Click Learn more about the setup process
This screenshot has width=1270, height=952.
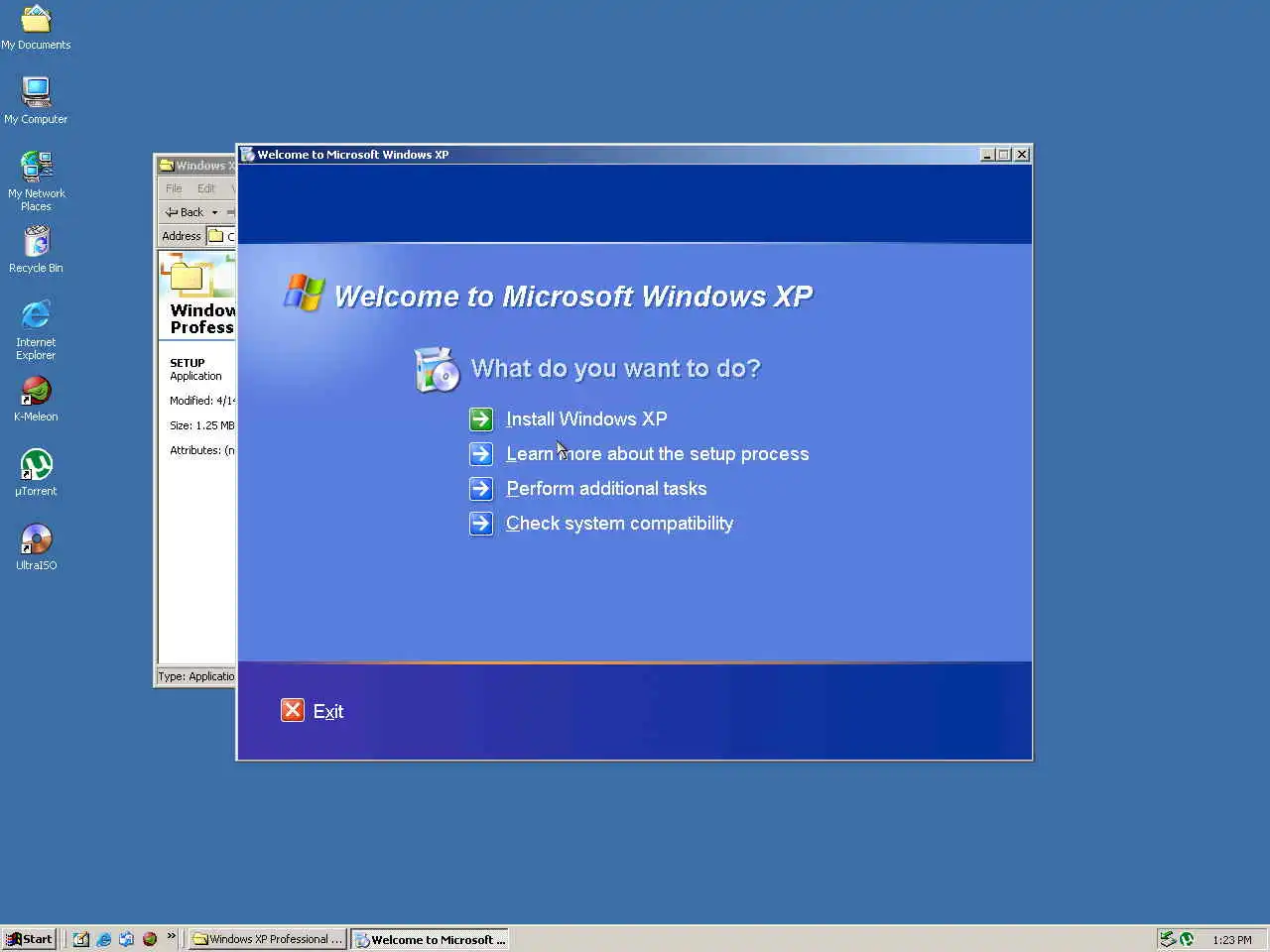[x=658, y=454]
